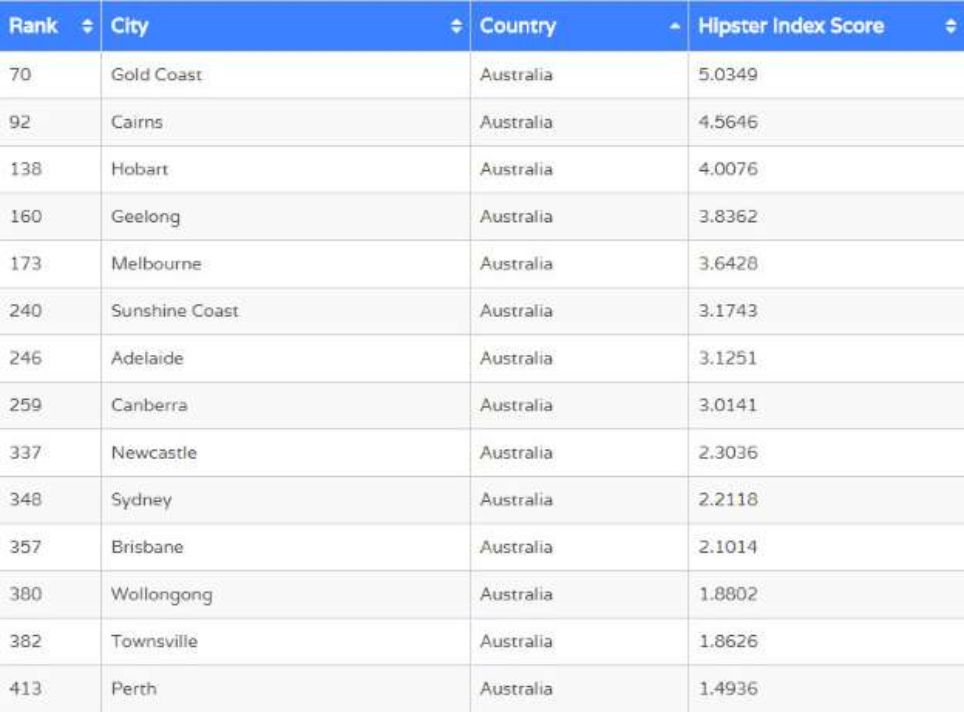Click the Australia cell in Brisbane row
Screen dimensions: 964x712
pos(516,547)
